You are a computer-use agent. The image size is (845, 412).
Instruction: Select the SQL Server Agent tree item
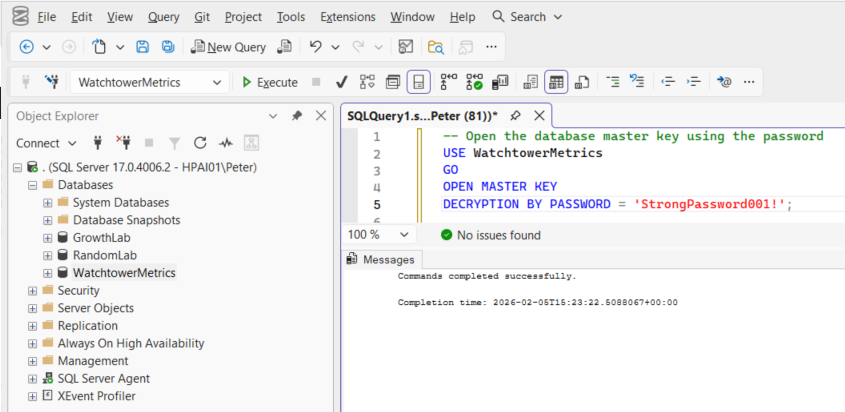pos(103,378)
